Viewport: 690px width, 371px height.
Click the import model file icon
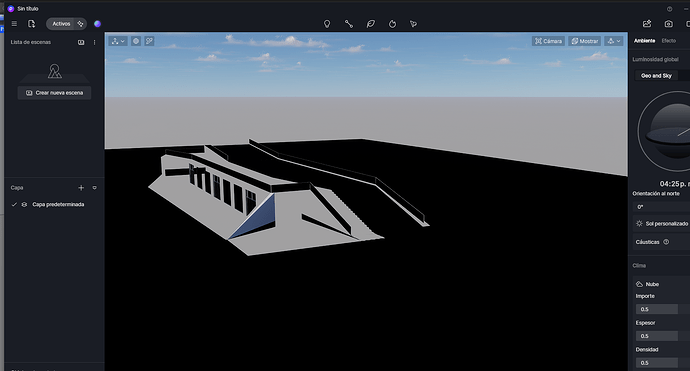[31, 24]
